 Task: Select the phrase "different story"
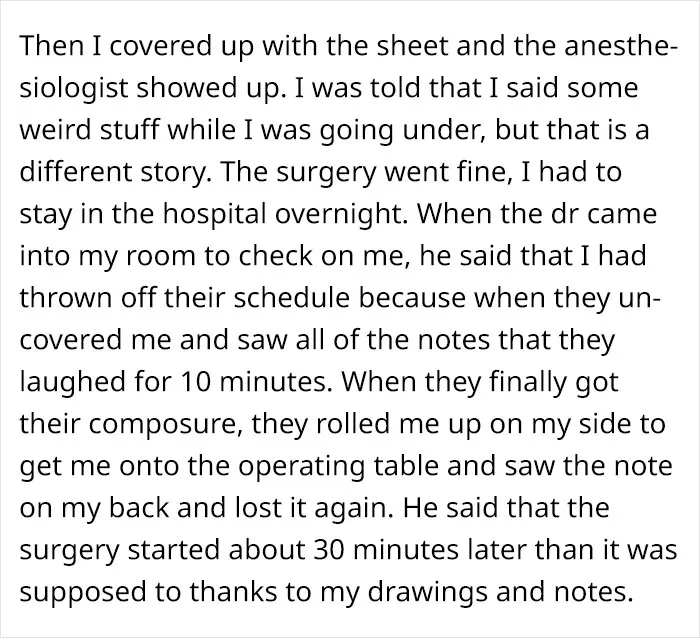coord(113,173)
